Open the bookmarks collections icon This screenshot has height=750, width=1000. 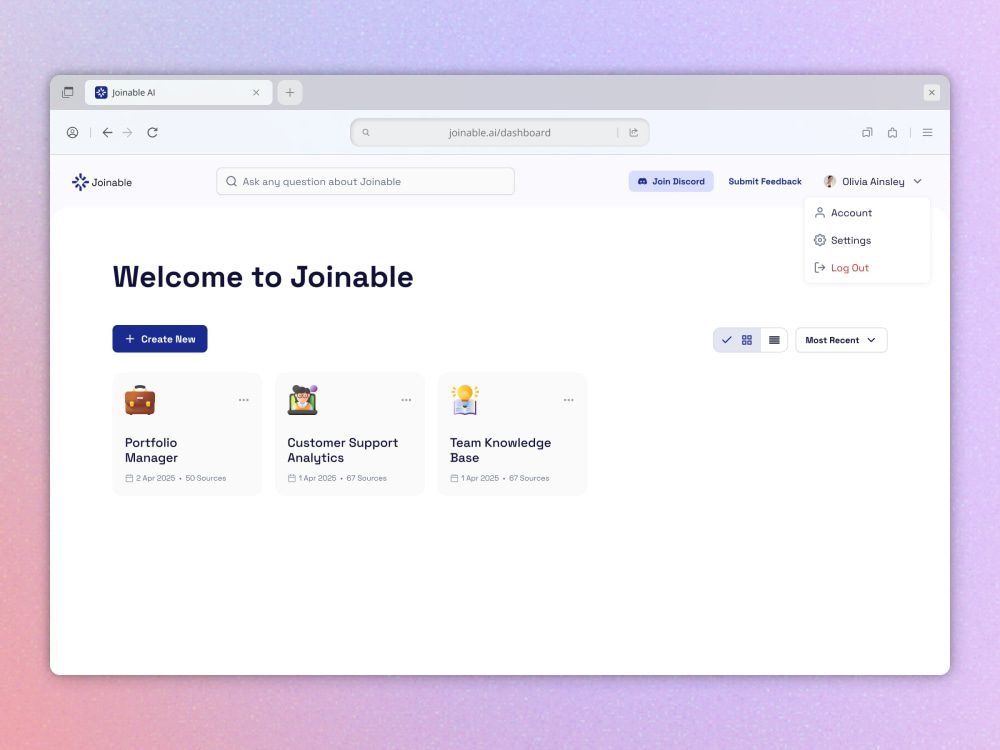867,133
